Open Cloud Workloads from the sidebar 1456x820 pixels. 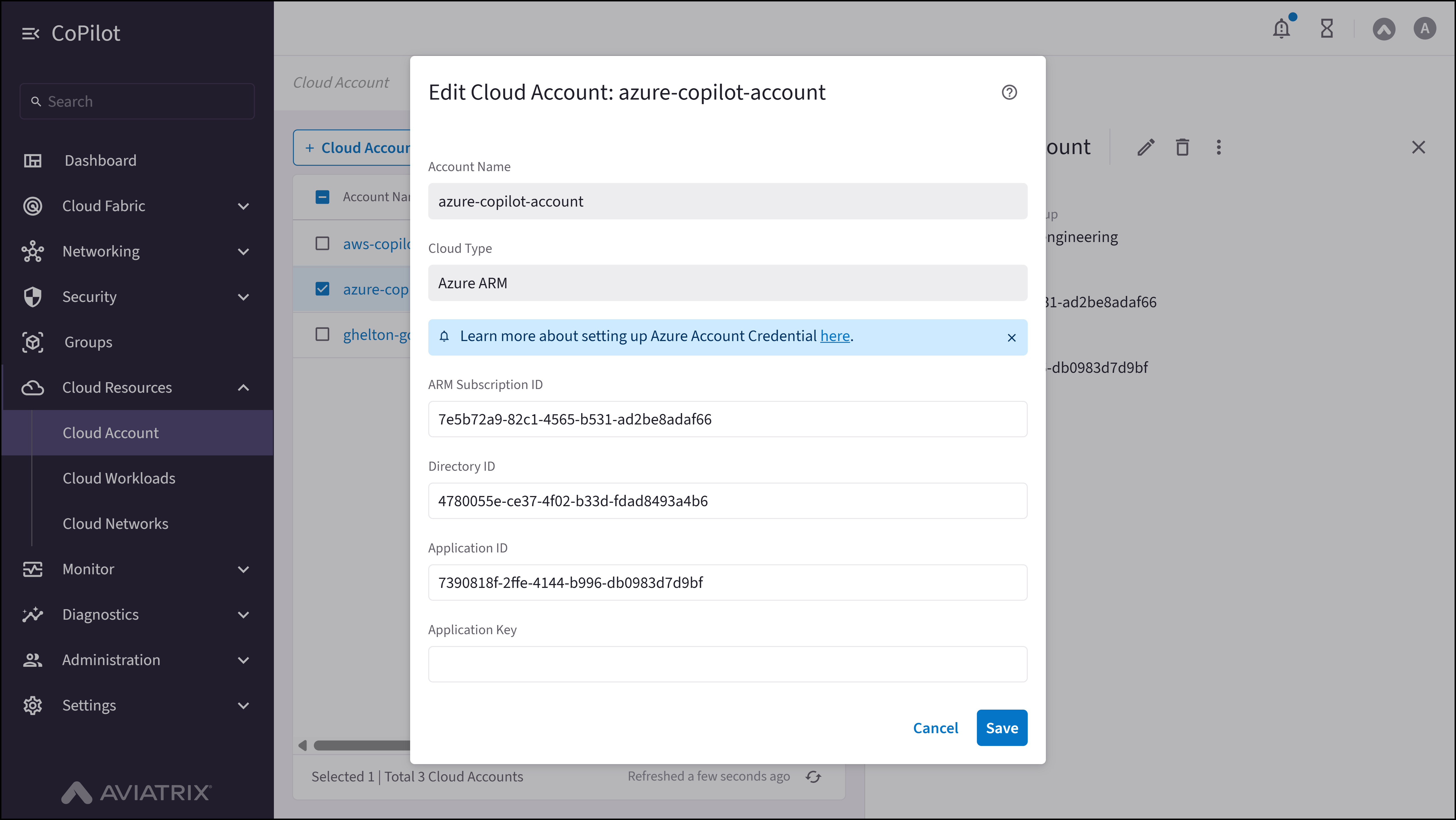[119, 478]
